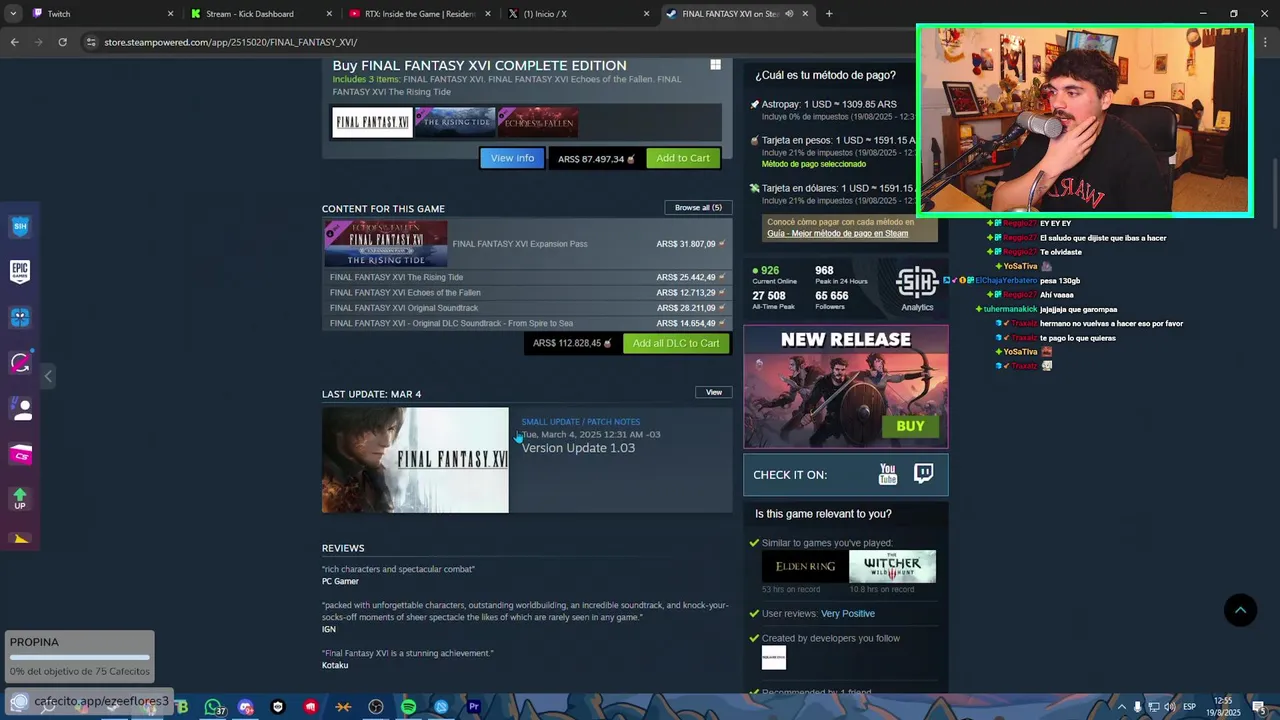Image resolution: width=1280 pixels, height=720 pixels.
Task: Collapse the left sidebar with the chevron
Action: (48, 376)
